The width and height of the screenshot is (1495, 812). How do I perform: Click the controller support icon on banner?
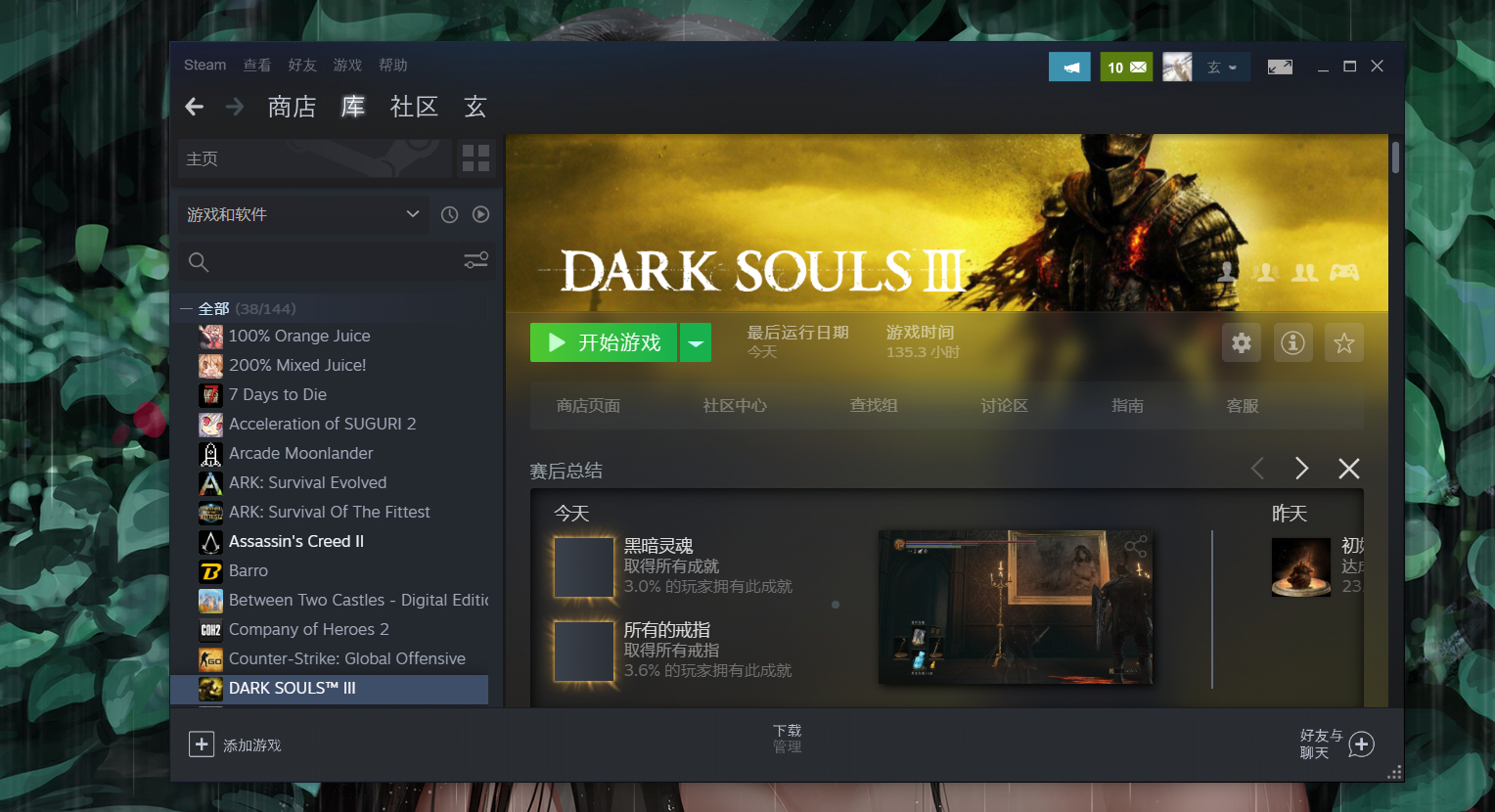(1344, 272)
